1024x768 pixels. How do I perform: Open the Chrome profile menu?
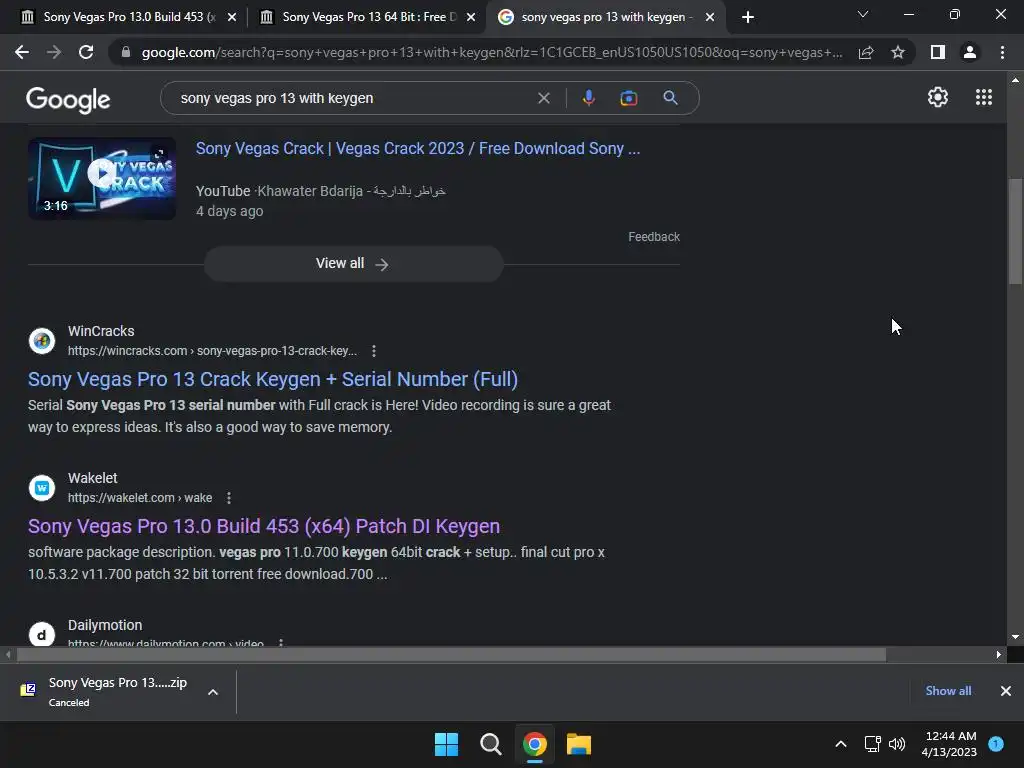coord(970,52)
